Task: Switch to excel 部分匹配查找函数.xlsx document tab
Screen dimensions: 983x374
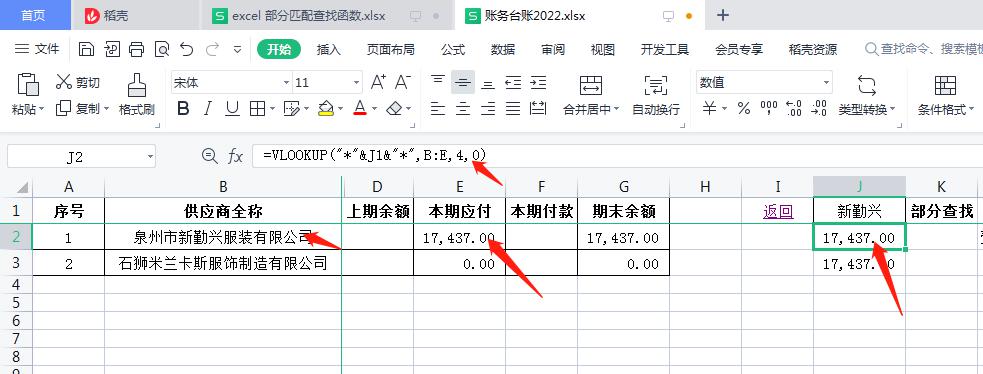Action: tap(326, 16)
